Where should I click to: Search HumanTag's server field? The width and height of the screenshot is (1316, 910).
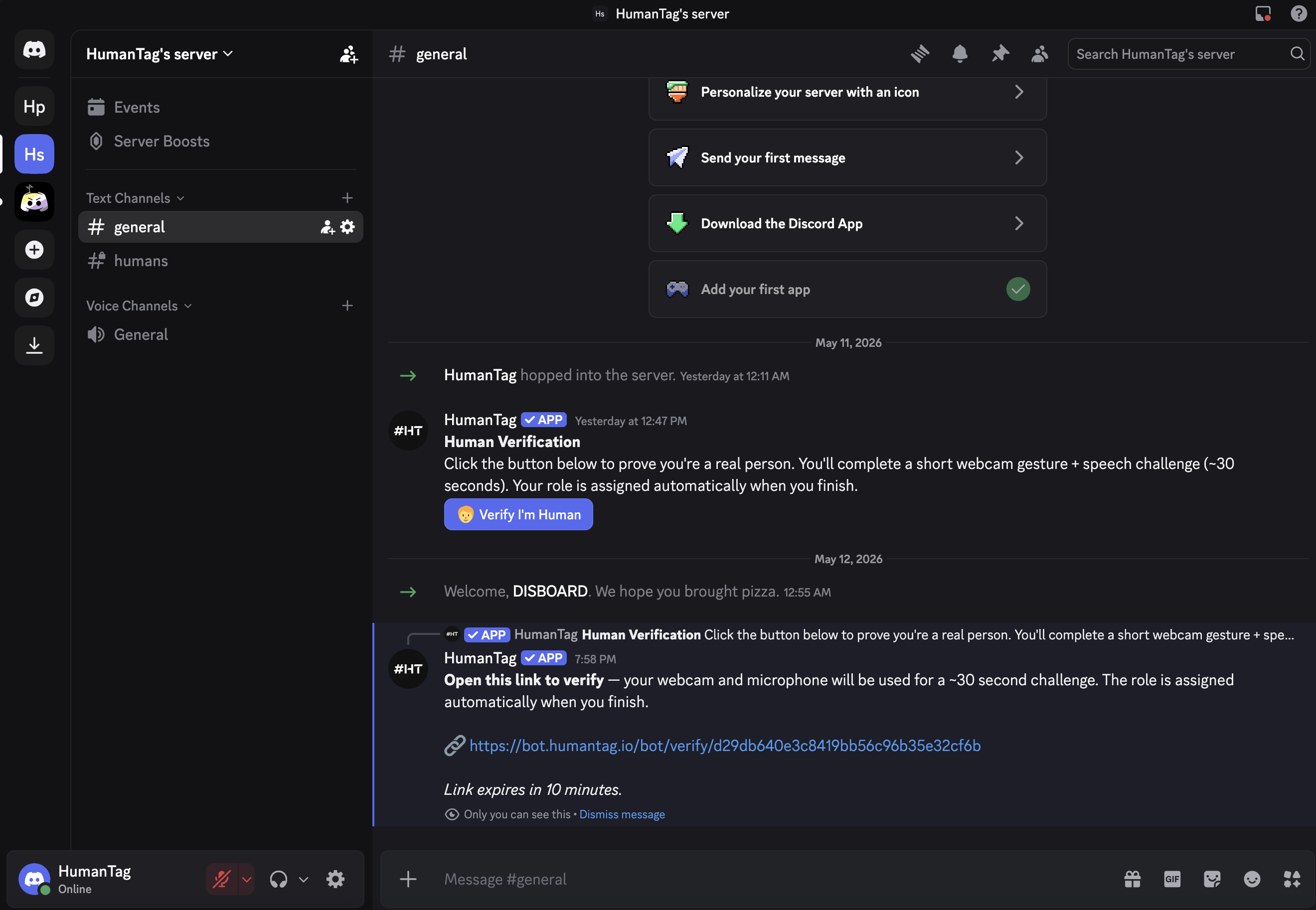[x=1188, y=54]
